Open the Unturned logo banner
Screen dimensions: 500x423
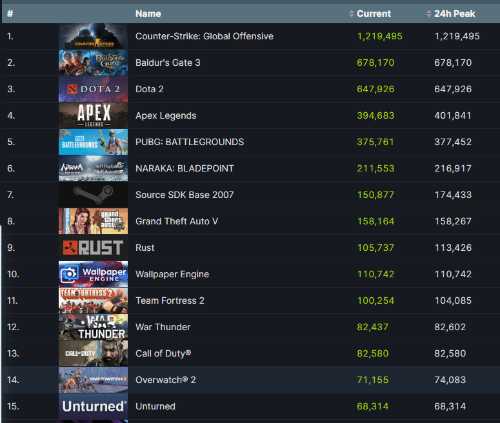tap(93, 406)
